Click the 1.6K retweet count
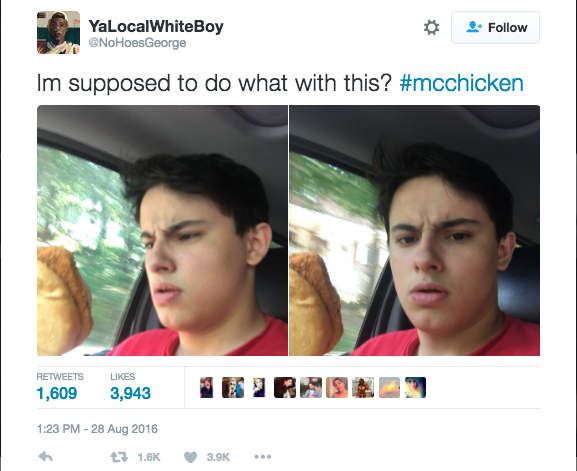The height and width of the screenshot is (471, 577). click(149, 457)
